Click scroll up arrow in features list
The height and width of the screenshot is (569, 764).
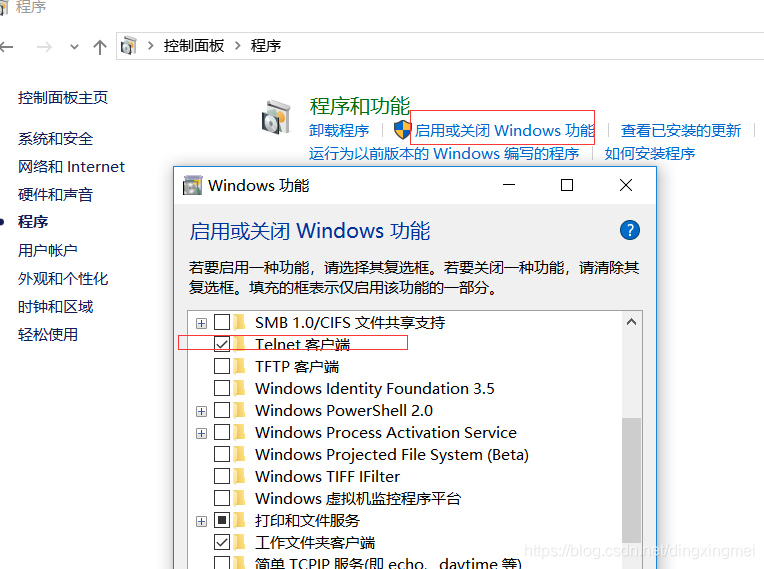point(631,322)
